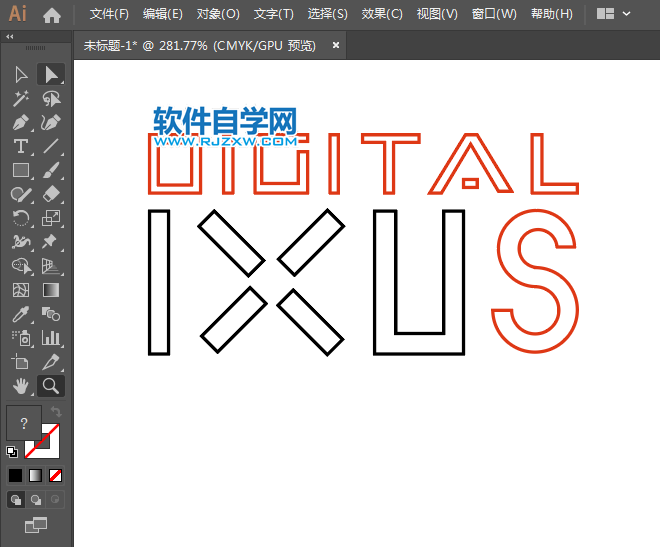The height and width of the screenshot is (547, 660).
Task: Select the Width/Warp tool
Action: pos(21,242)
